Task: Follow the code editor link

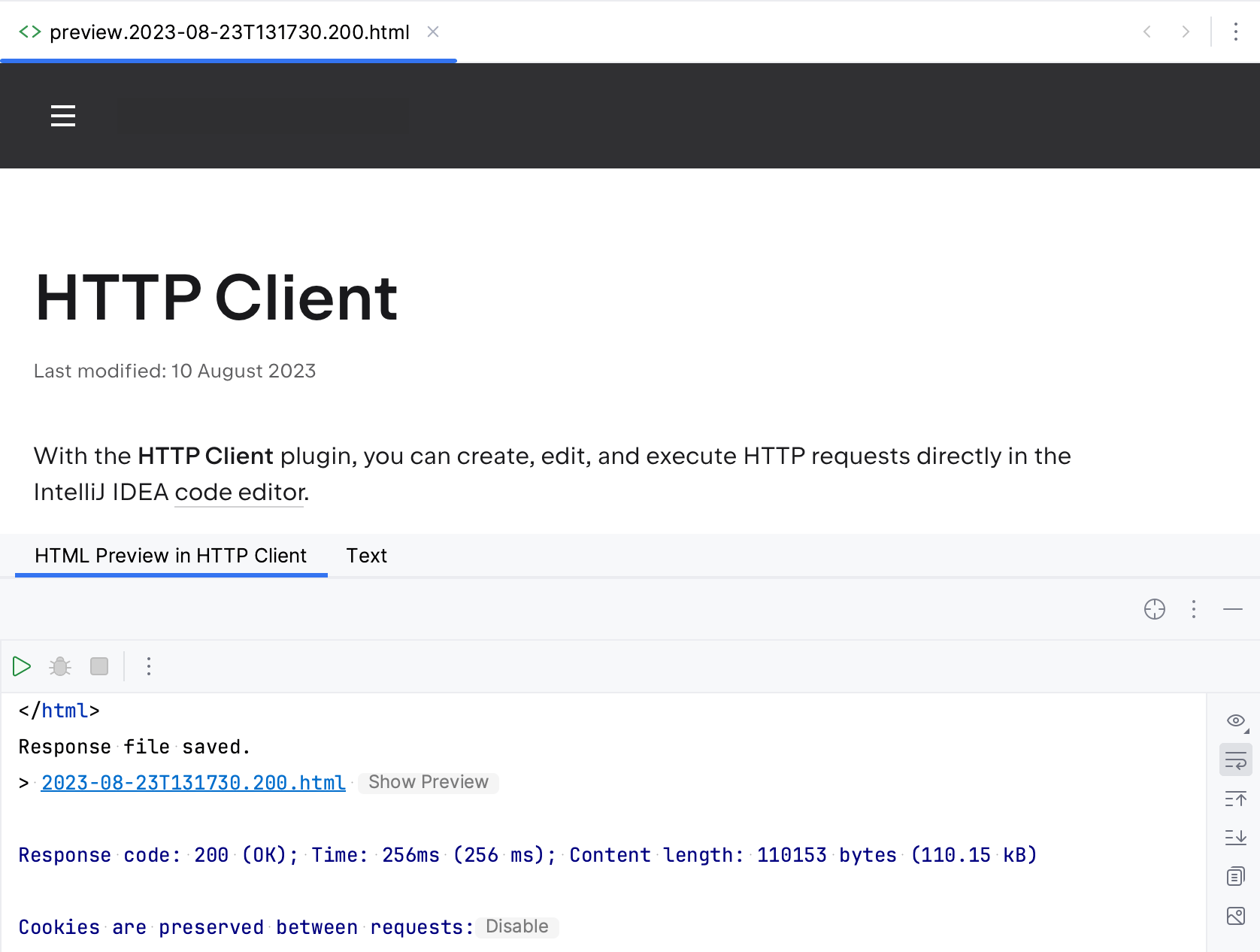Action: 238,493
